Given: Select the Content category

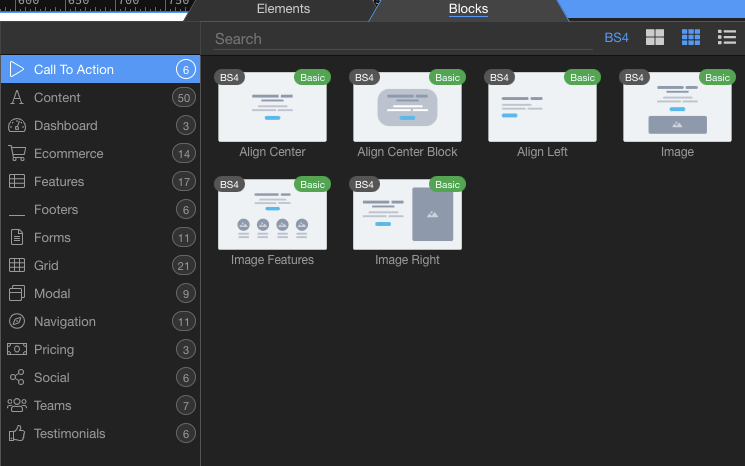Looking at the screenshot, I should coord(57,98).
